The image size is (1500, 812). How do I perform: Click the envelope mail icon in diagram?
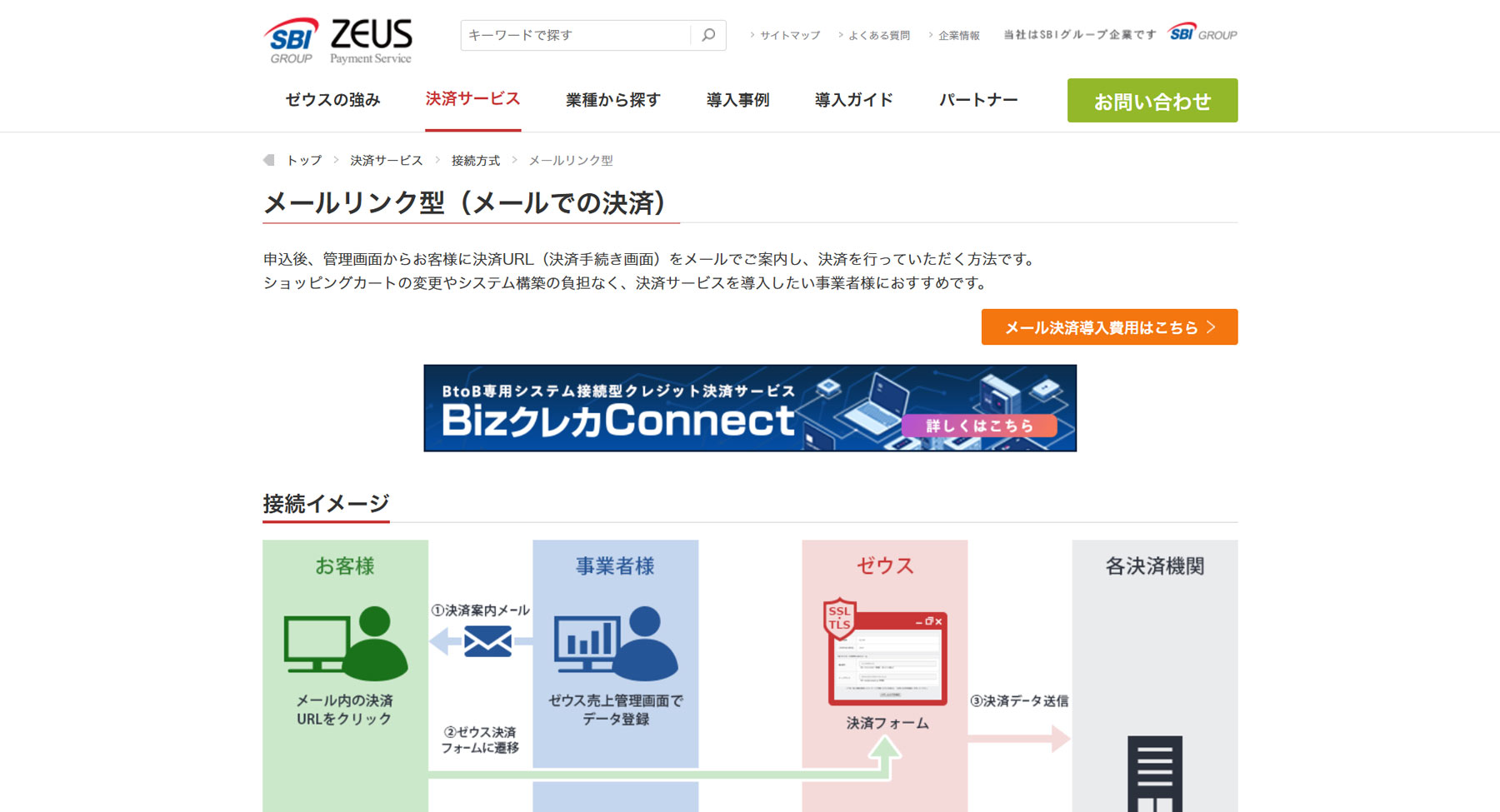click(x=487, y=642)
